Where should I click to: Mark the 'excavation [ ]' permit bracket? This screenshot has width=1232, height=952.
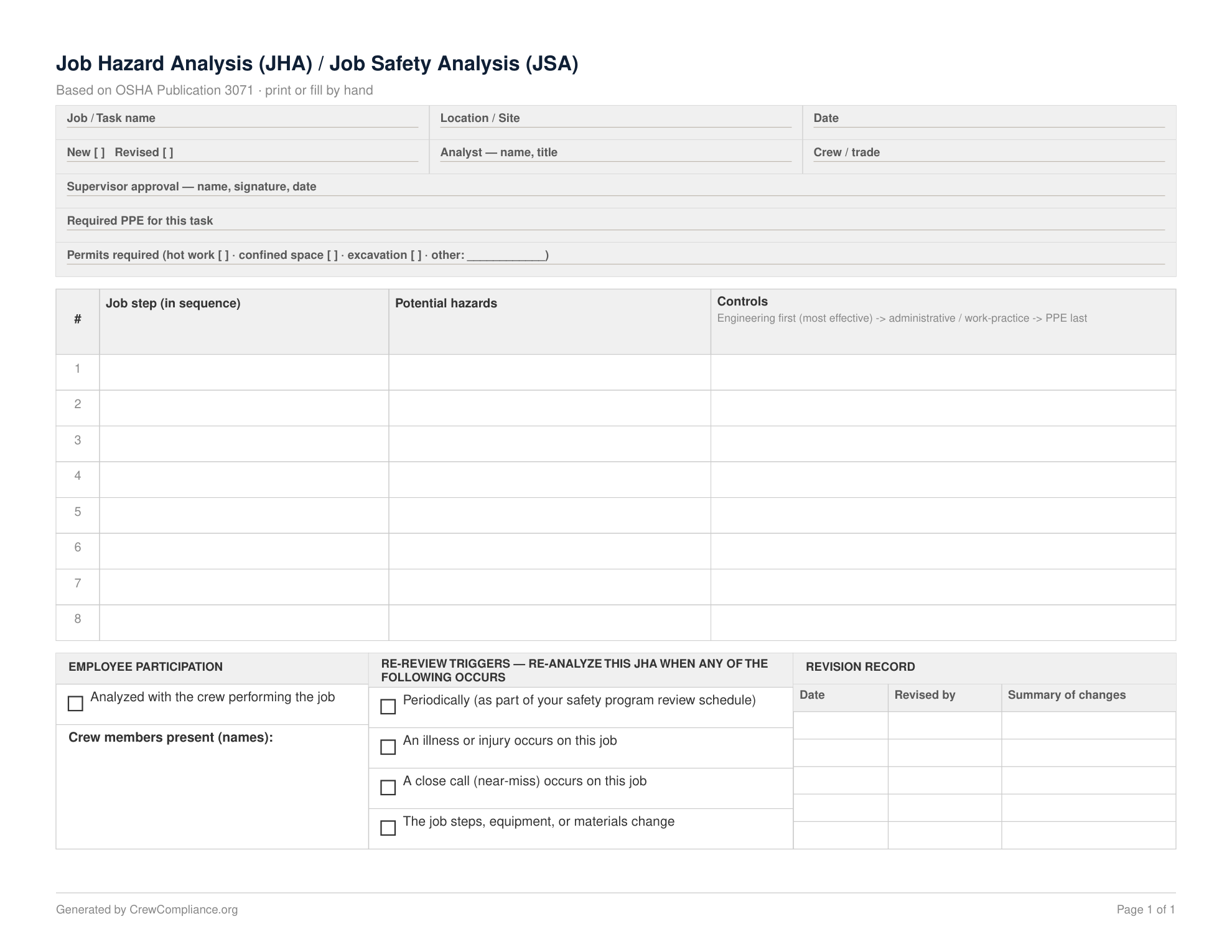pyautogui.click(x=416, y=255)
